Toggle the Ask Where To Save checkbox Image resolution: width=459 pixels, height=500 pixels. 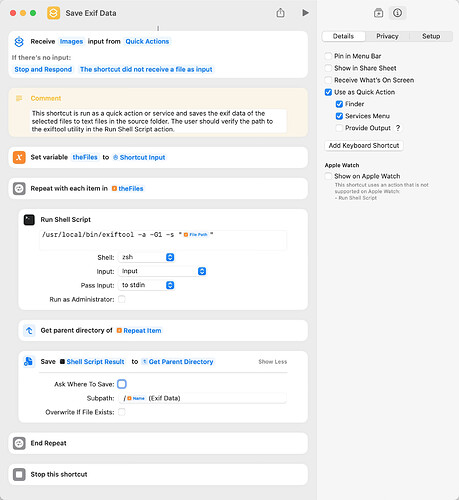pos(122,384)
